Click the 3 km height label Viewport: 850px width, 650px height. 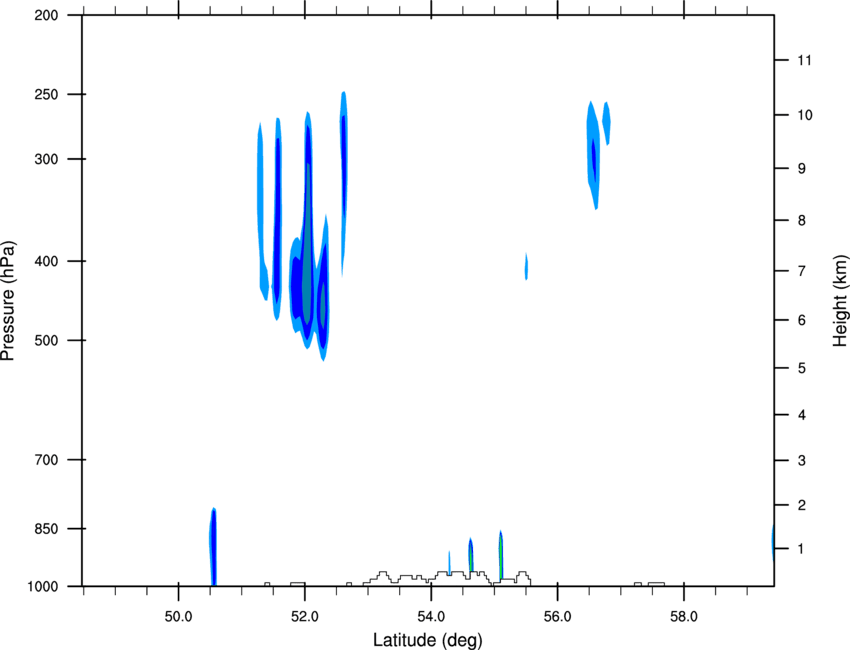[x=802, y=461]
